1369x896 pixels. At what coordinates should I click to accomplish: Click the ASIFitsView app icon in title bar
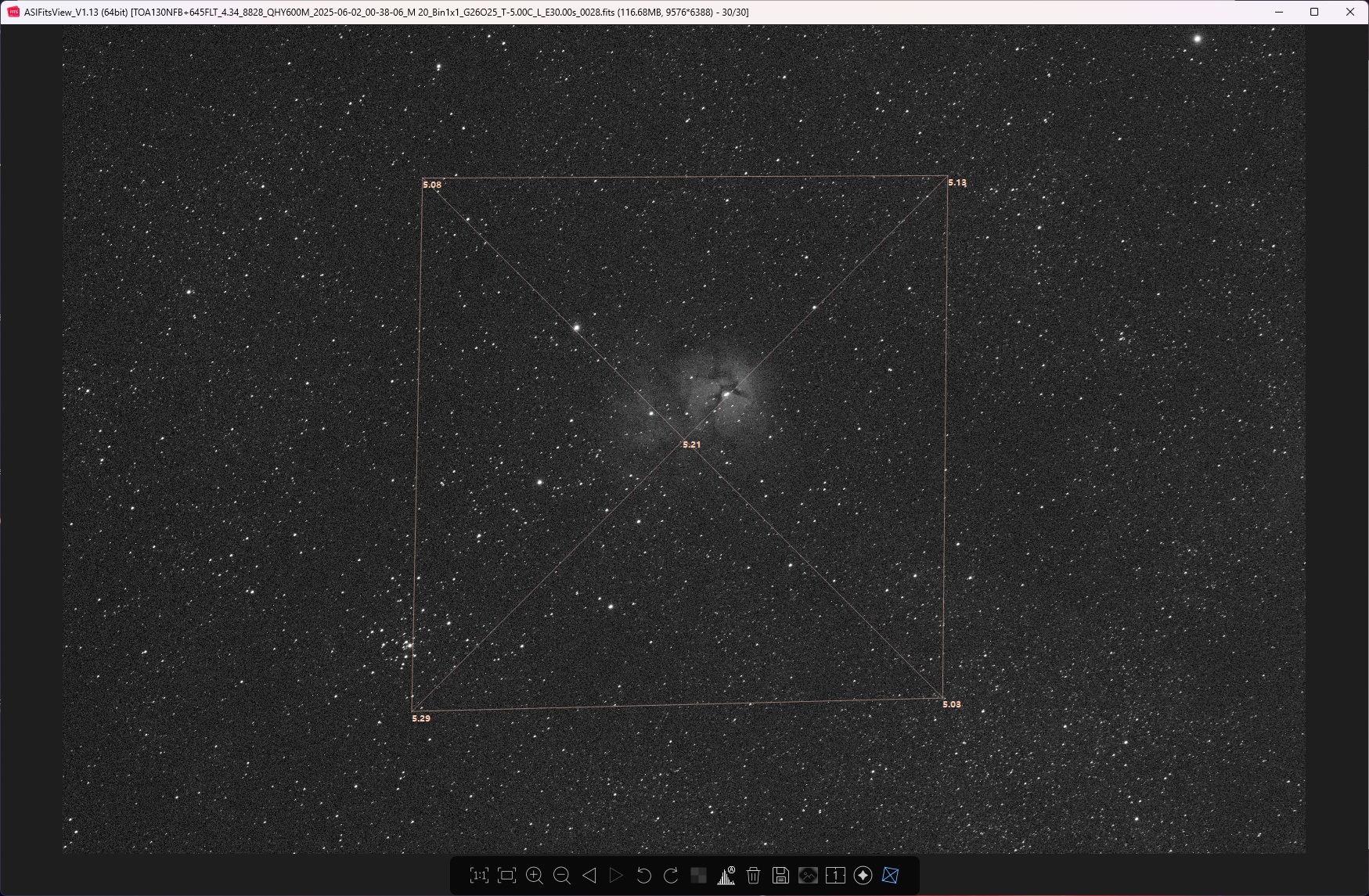tap(13, 12)
